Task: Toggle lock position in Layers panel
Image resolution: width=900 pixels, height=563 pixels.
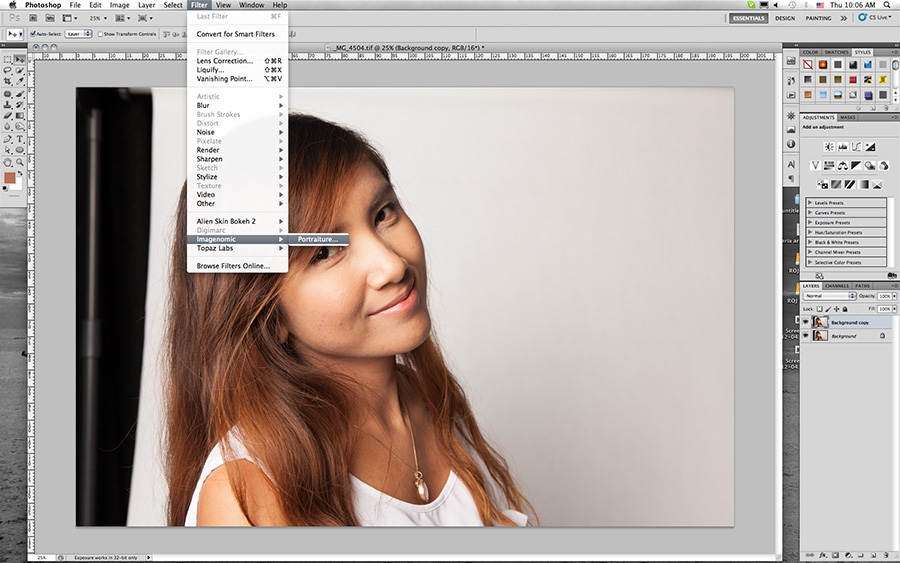Action: [836, 309]
